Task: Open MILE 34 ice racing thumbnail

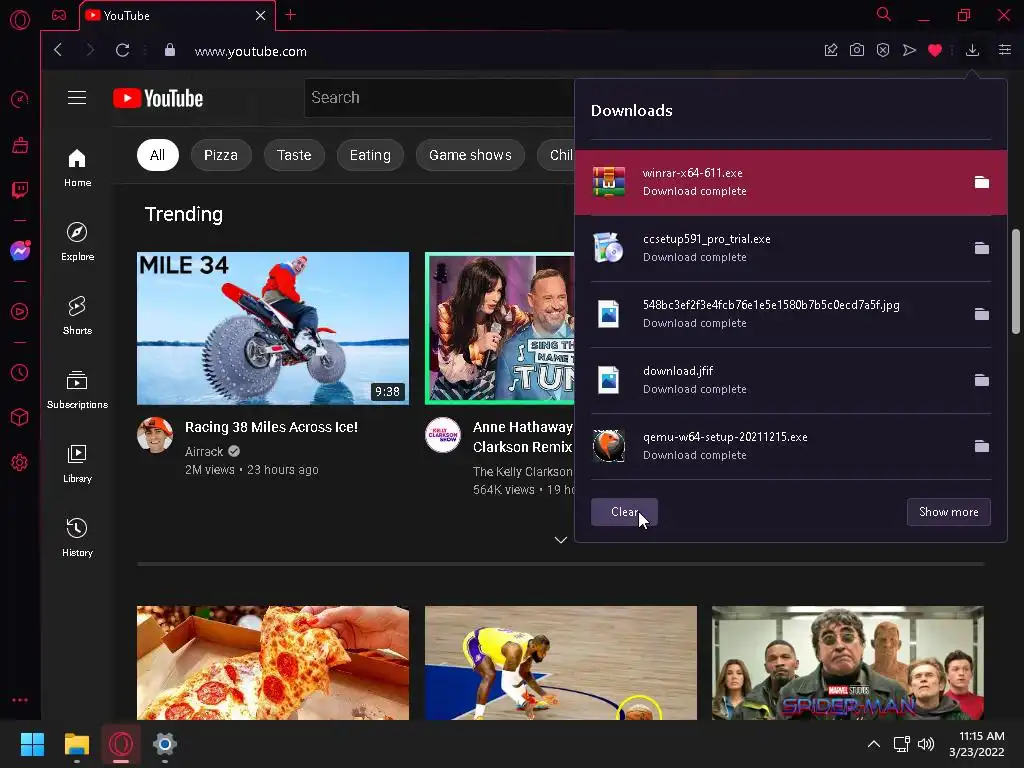Action: pos(273,328)
